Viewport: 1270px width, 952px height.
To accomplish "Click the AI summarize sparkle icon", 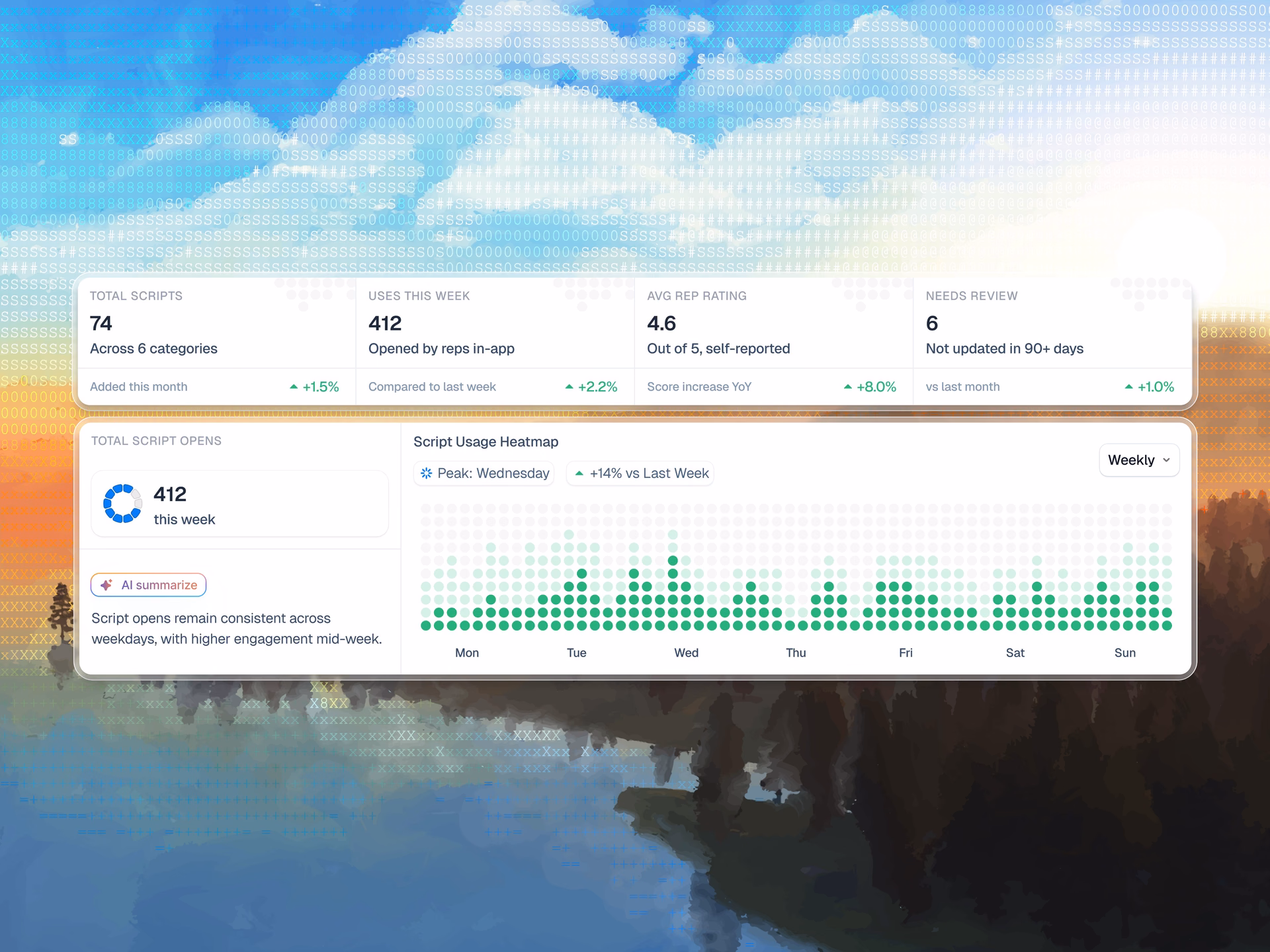I will 106,585.
